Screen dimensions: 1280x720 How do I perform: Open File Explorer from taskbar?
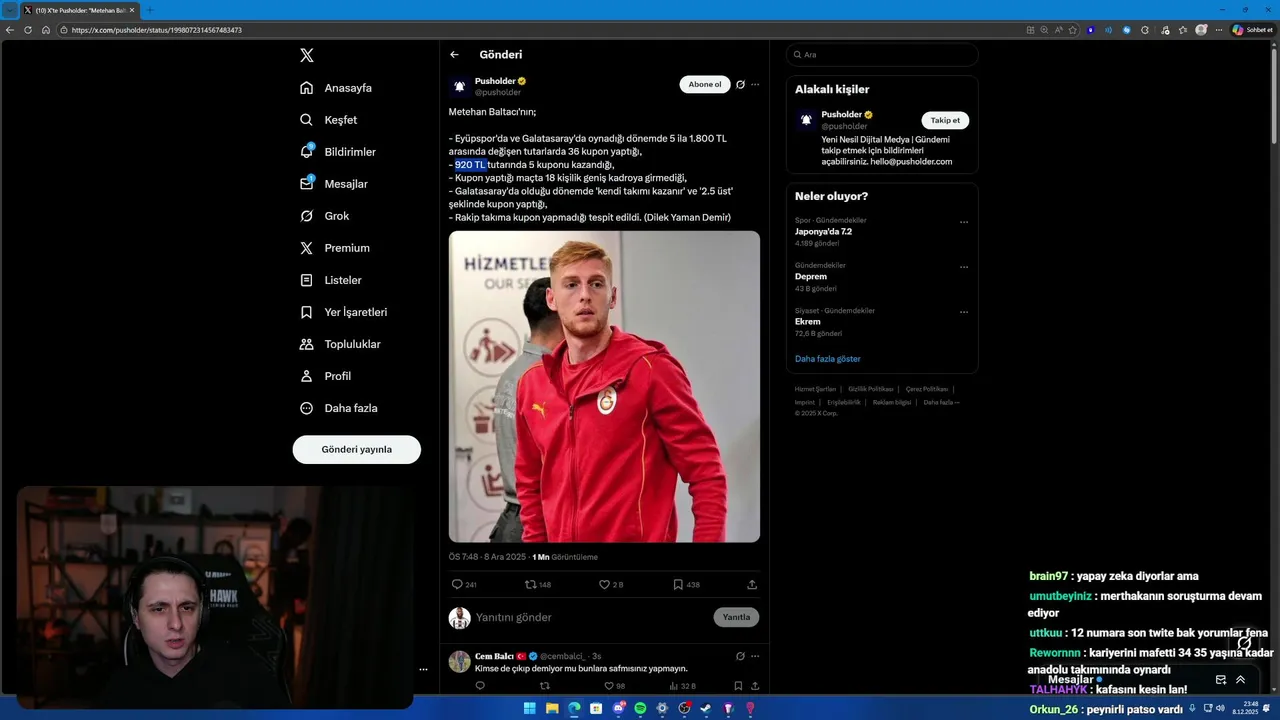click(552, 708)
